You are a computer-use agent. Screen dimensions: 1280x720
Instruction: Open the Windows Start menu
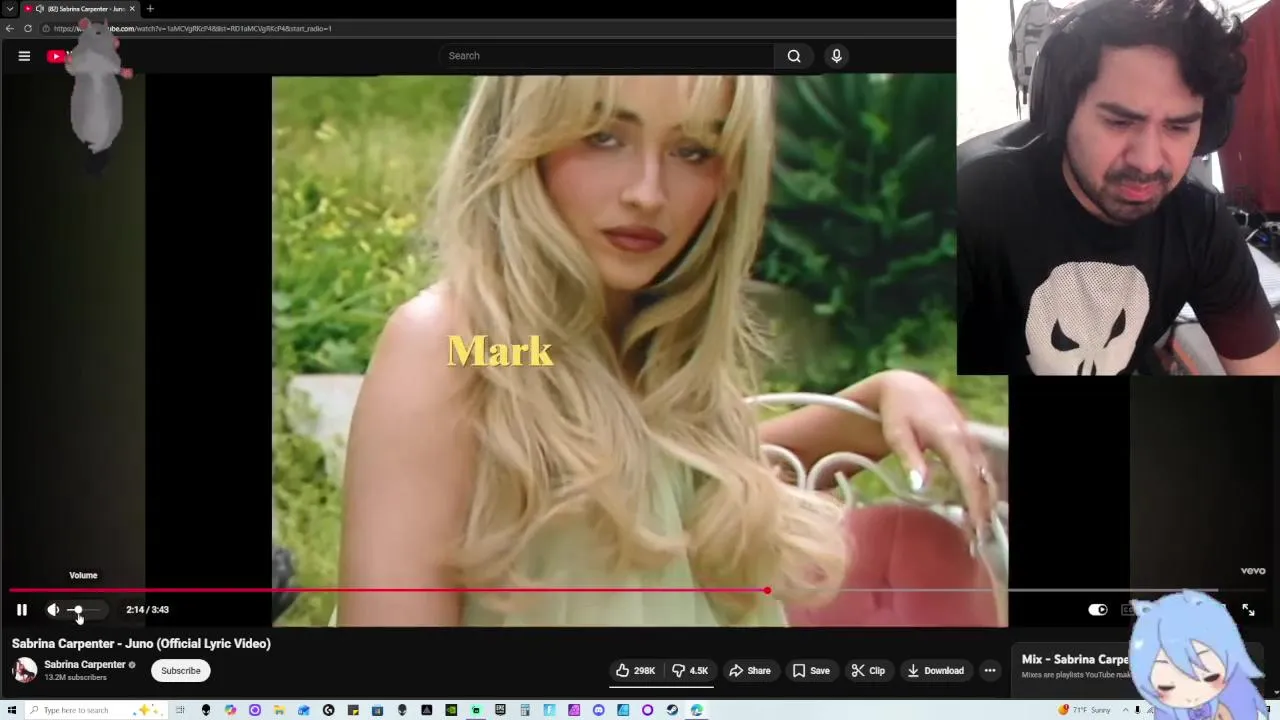pos(11,710)
